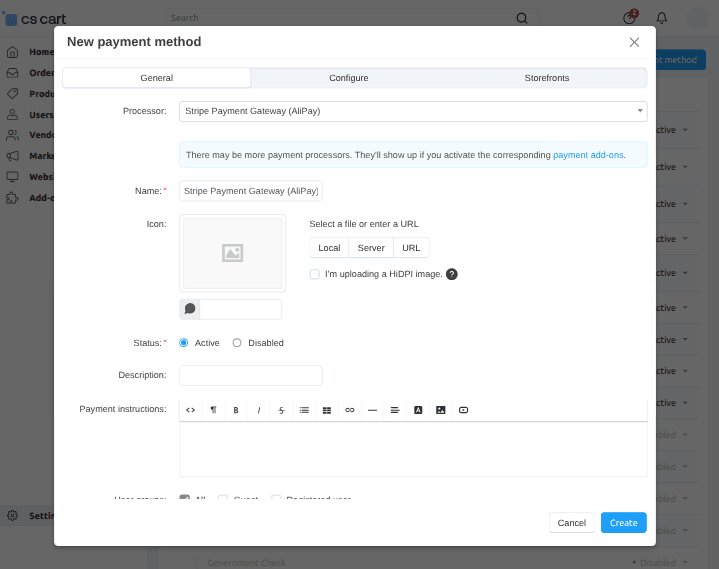Image resolution: width=719 pixels, height=569 pixels.
Task: Open the text alignment dropdown in editor
Action: tap(395, 410)
